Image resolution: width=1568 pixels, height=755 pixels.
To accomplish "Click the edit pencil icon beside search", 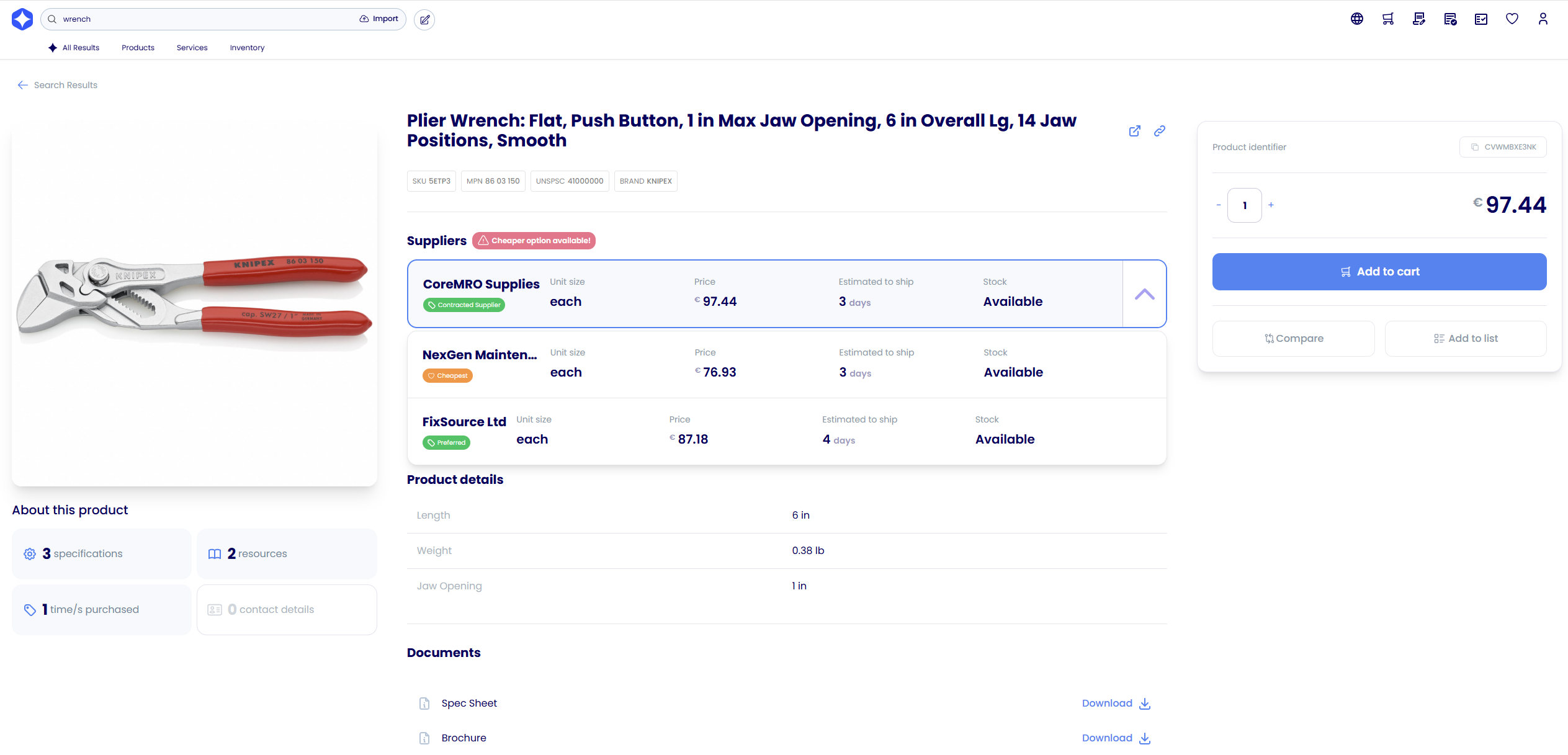I will click(424, 20).
